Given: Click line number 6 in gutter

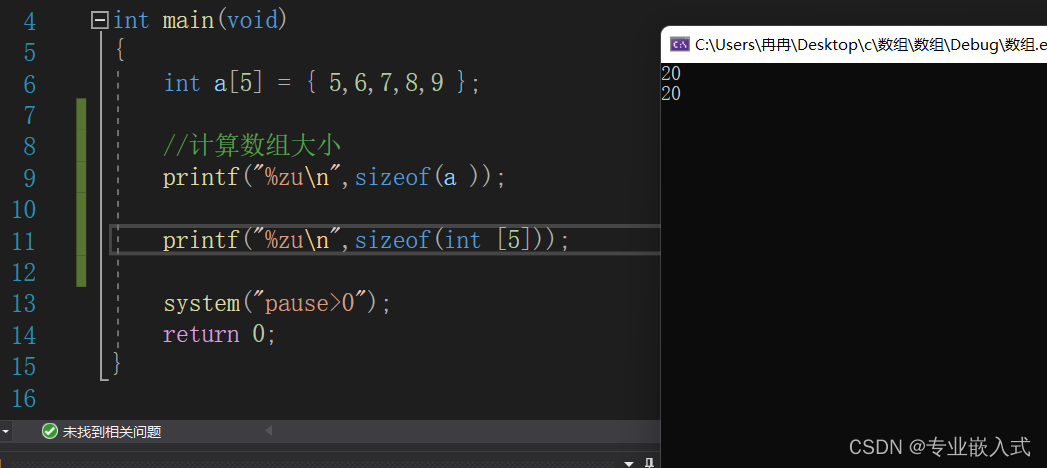Looking at the screenshot, I should click(29, 84).
